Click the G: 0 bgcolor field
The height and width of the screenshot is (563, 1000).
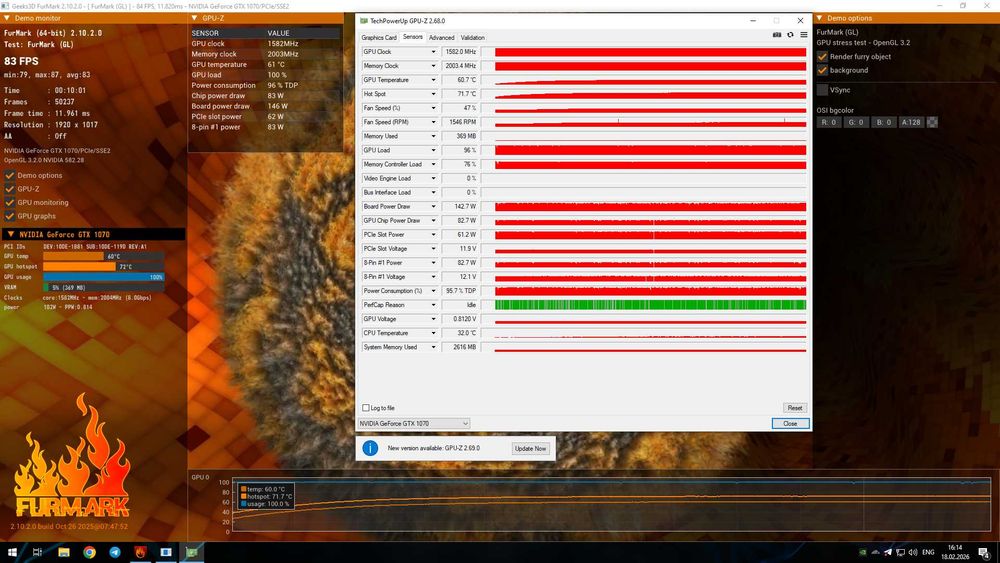(856, 122)
